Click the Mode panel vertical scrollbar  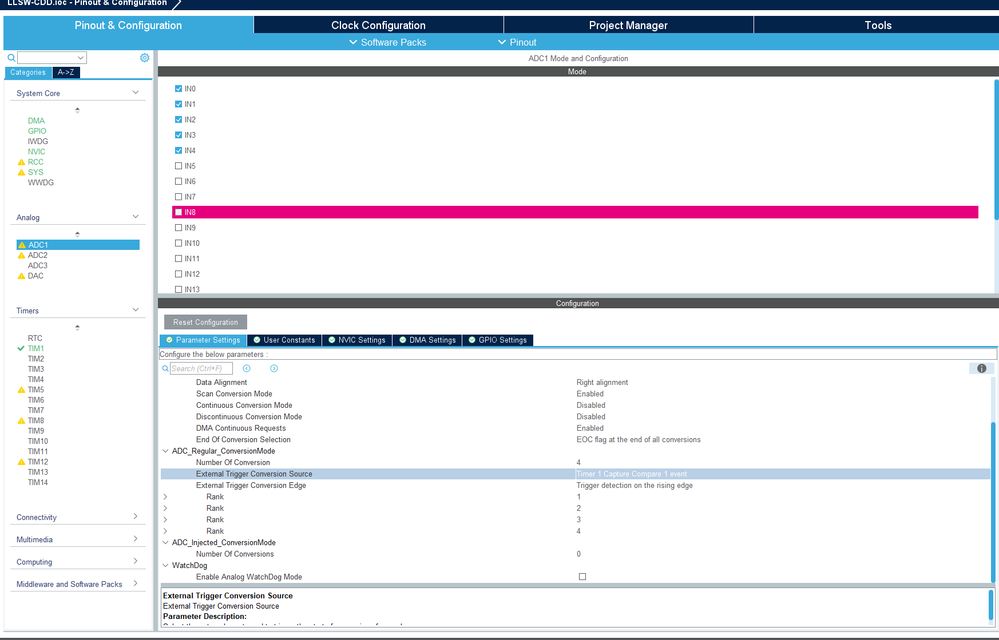pos(996,150)
